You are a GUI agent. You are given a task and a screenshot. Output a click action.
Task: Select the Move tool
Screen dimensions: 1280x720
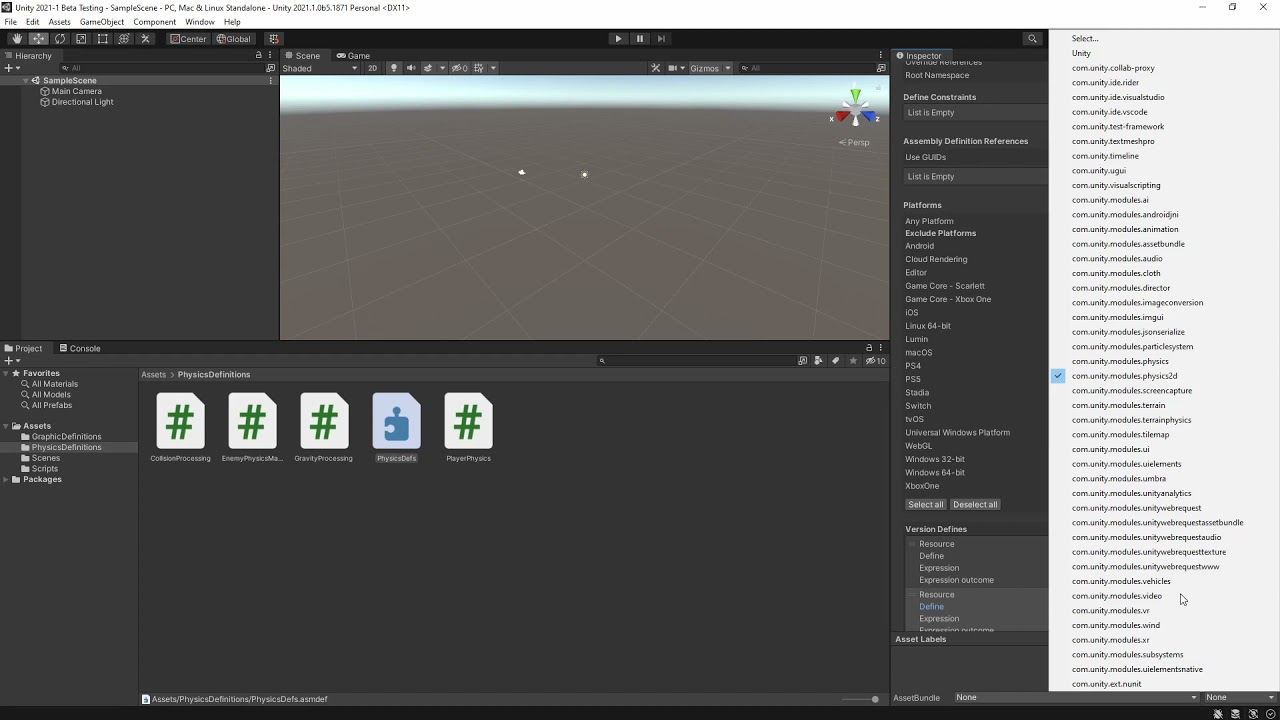point(38,39)
